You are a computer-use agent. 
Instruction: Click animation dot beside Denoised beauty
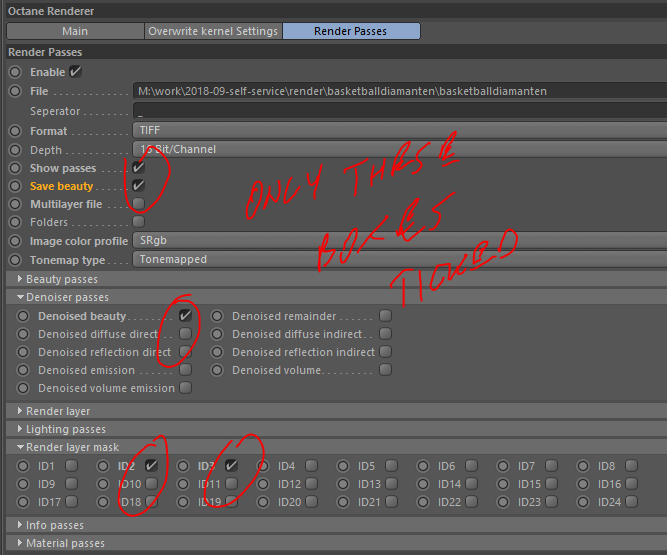[23, 316]
